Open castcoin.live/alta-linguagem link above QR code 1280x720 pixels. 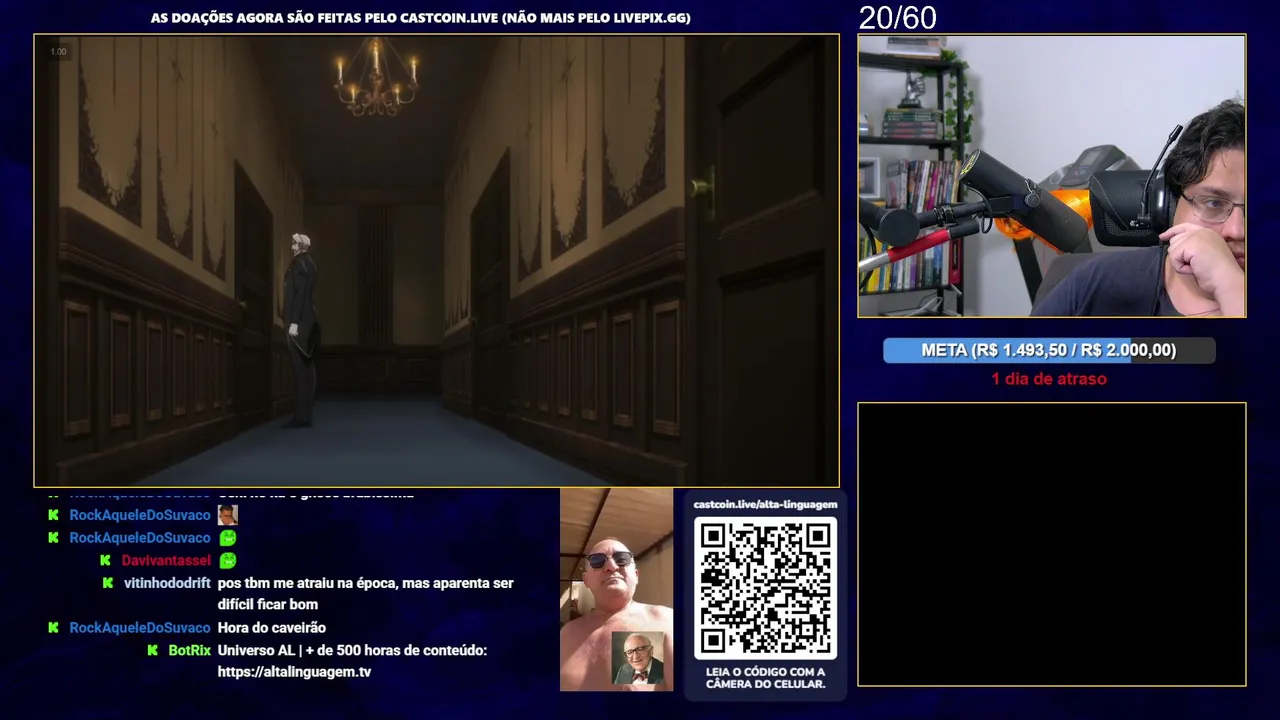click(x=765, y=504)
